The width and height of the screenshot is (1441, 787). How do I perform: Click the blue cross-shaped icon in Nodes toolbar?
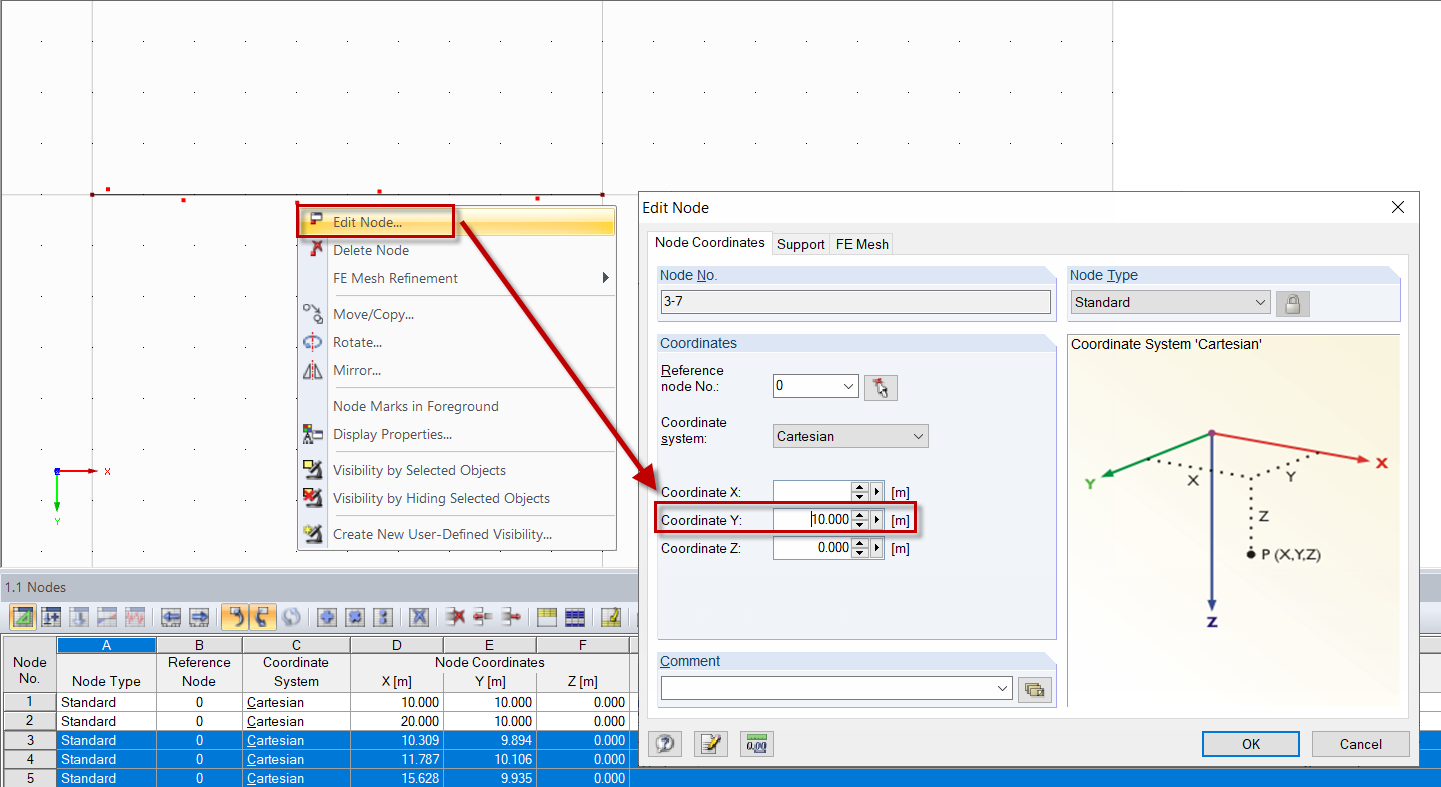tap(355, 617)
